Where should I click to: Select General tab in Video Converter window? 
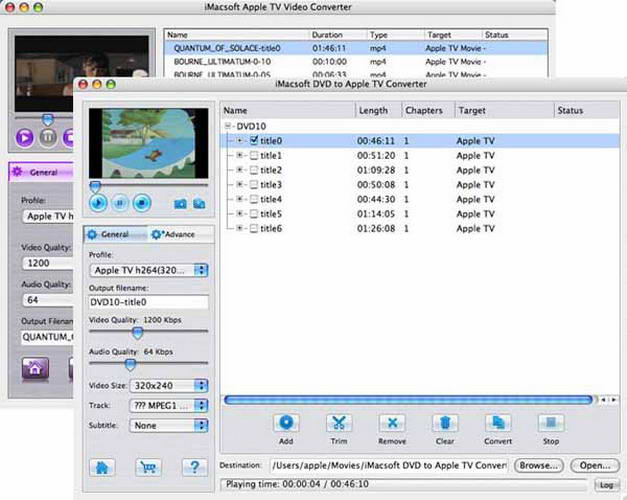(x=41, y=172)
